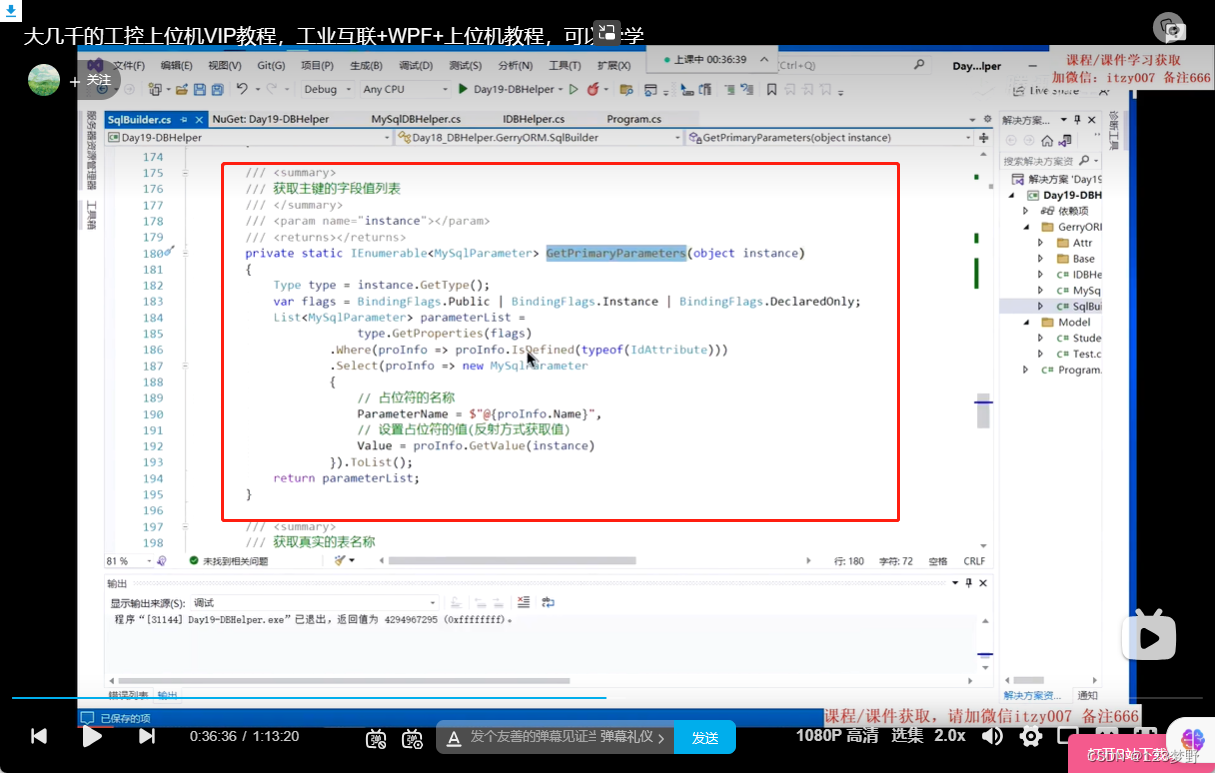This screenshot has height=773, width=1215.
Task: Click the pin icon on the Output panel
Action: (x=969, y=583)
